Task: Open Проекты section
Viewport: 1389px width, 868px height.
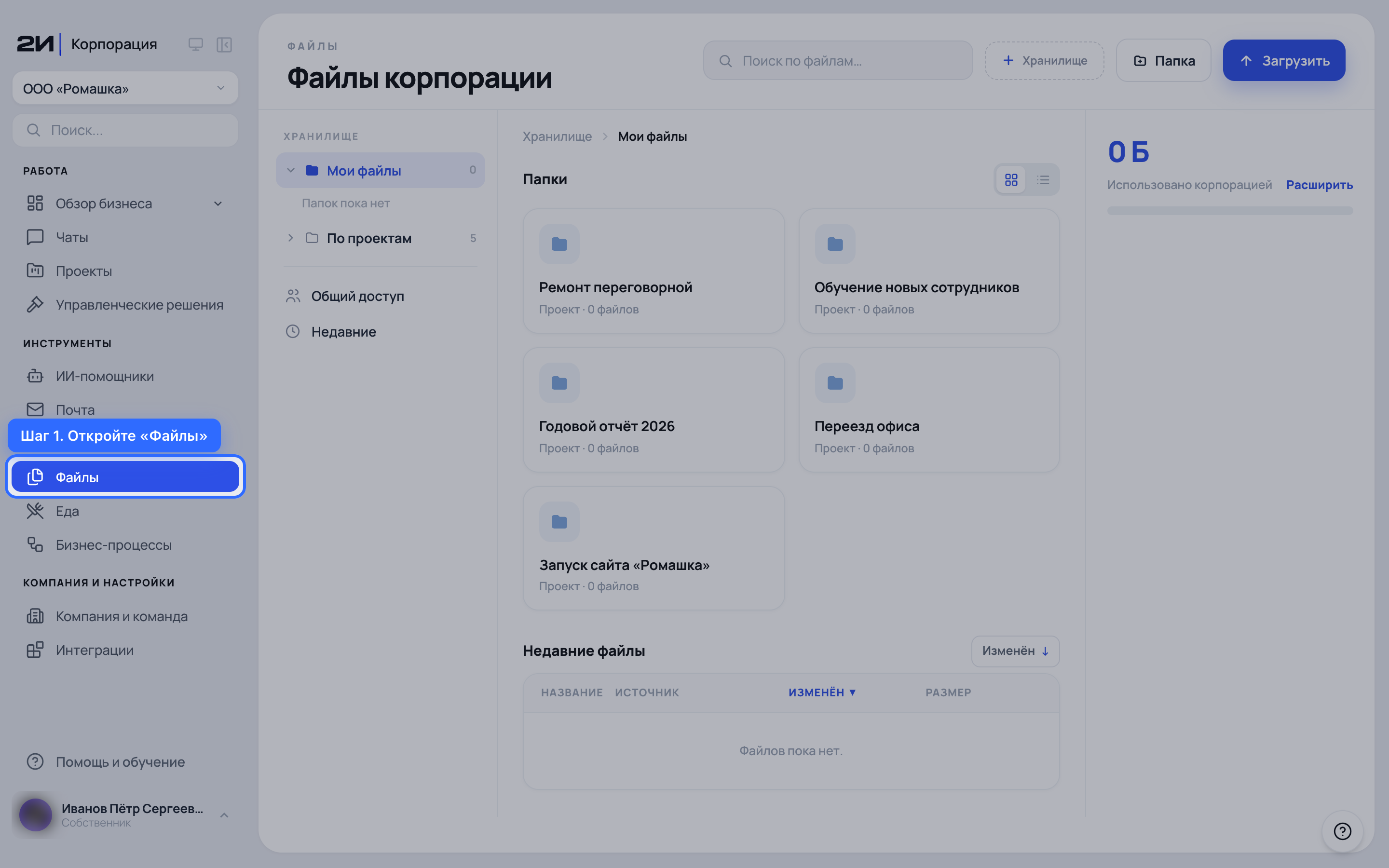Action: click(x=125, y=271)
